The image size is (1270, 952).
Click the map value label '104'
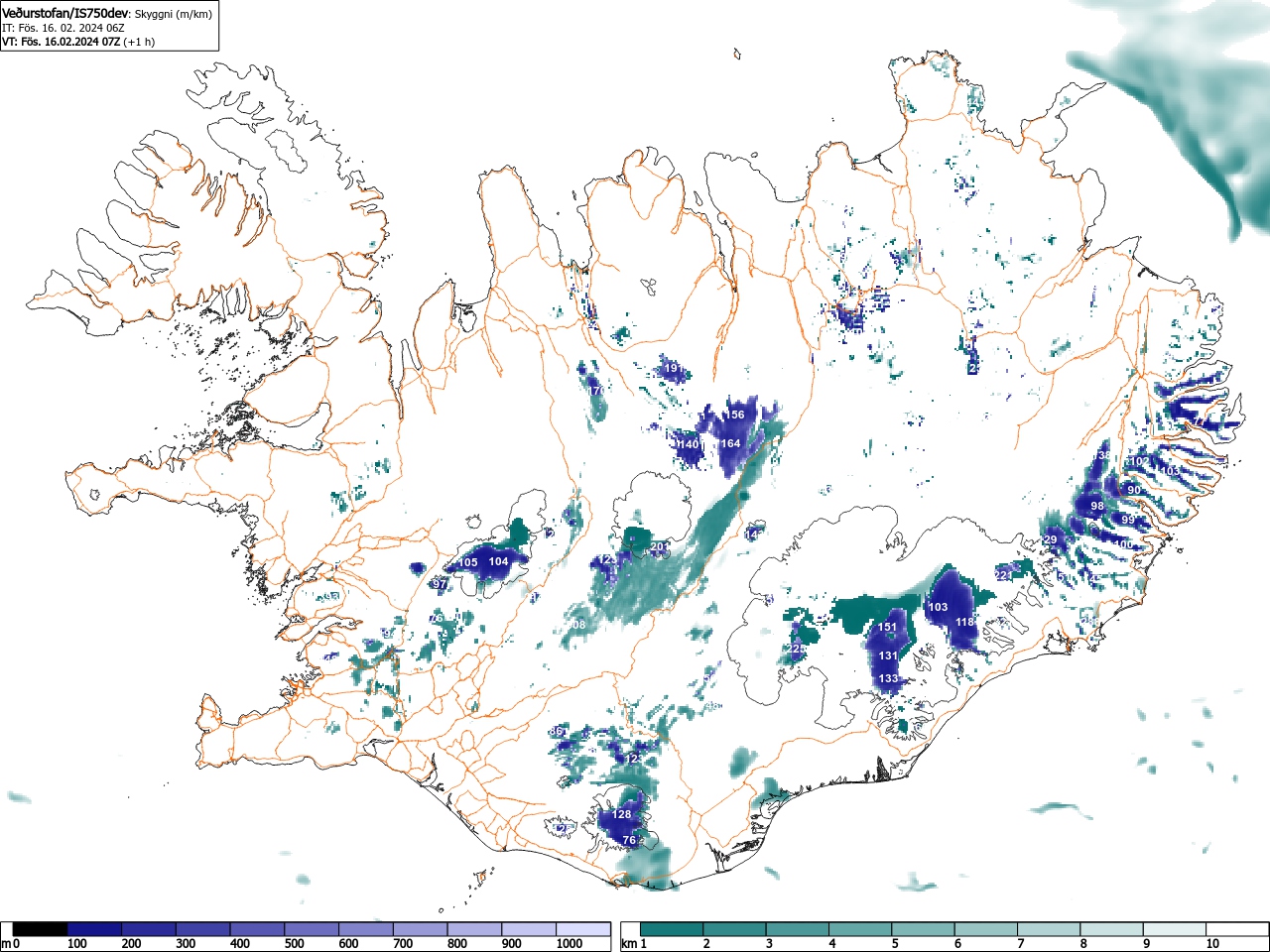tap(499, 561)
